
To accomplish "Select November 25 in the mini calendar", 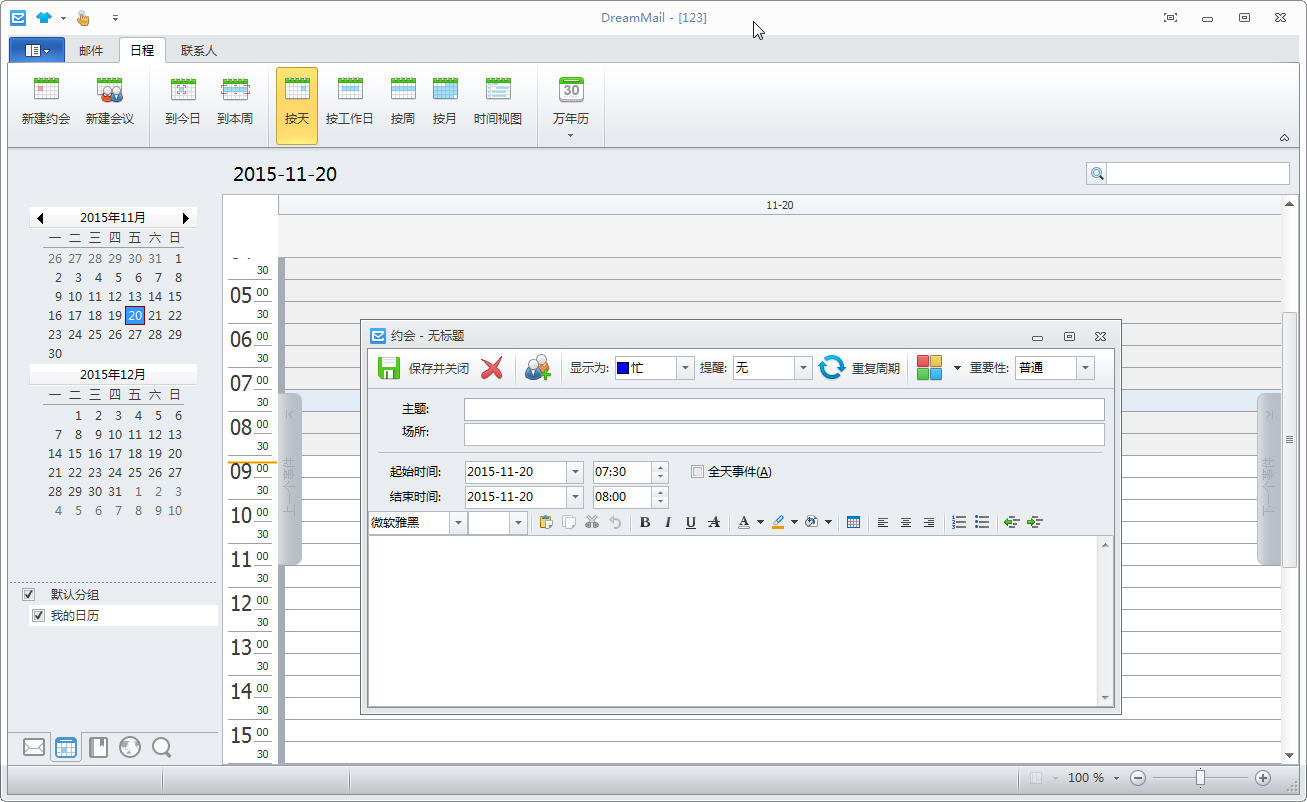I will pyautogui.click(x=95, y=335).
